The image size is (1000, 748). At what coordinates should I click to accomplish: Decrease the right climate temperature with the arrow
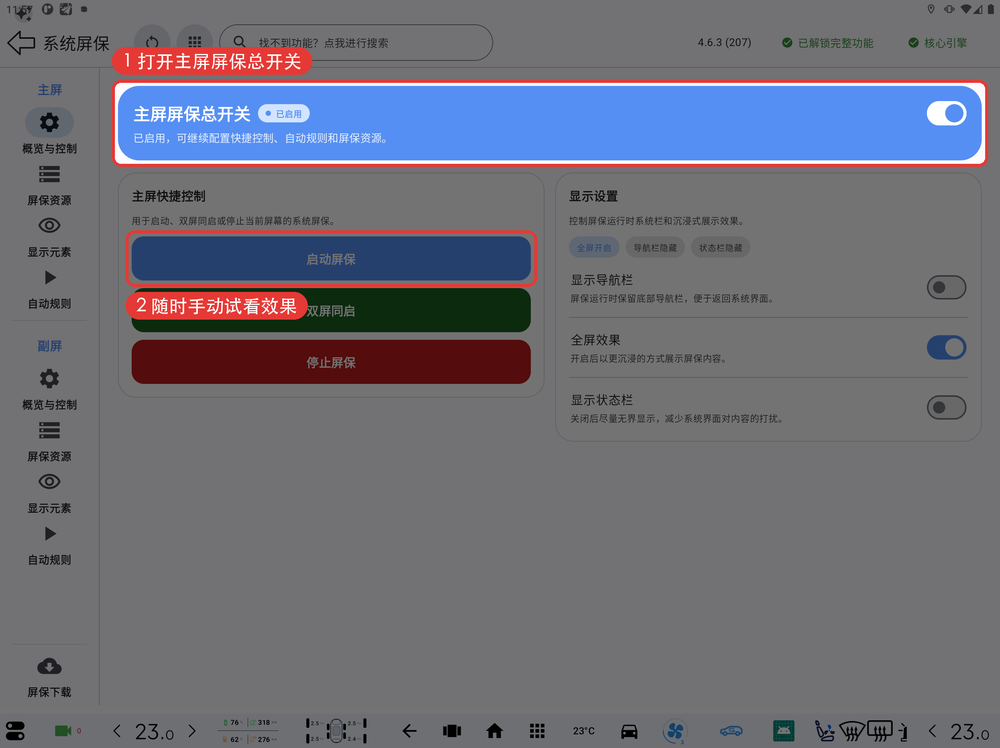pyautogui.click(x=932, y=731)
